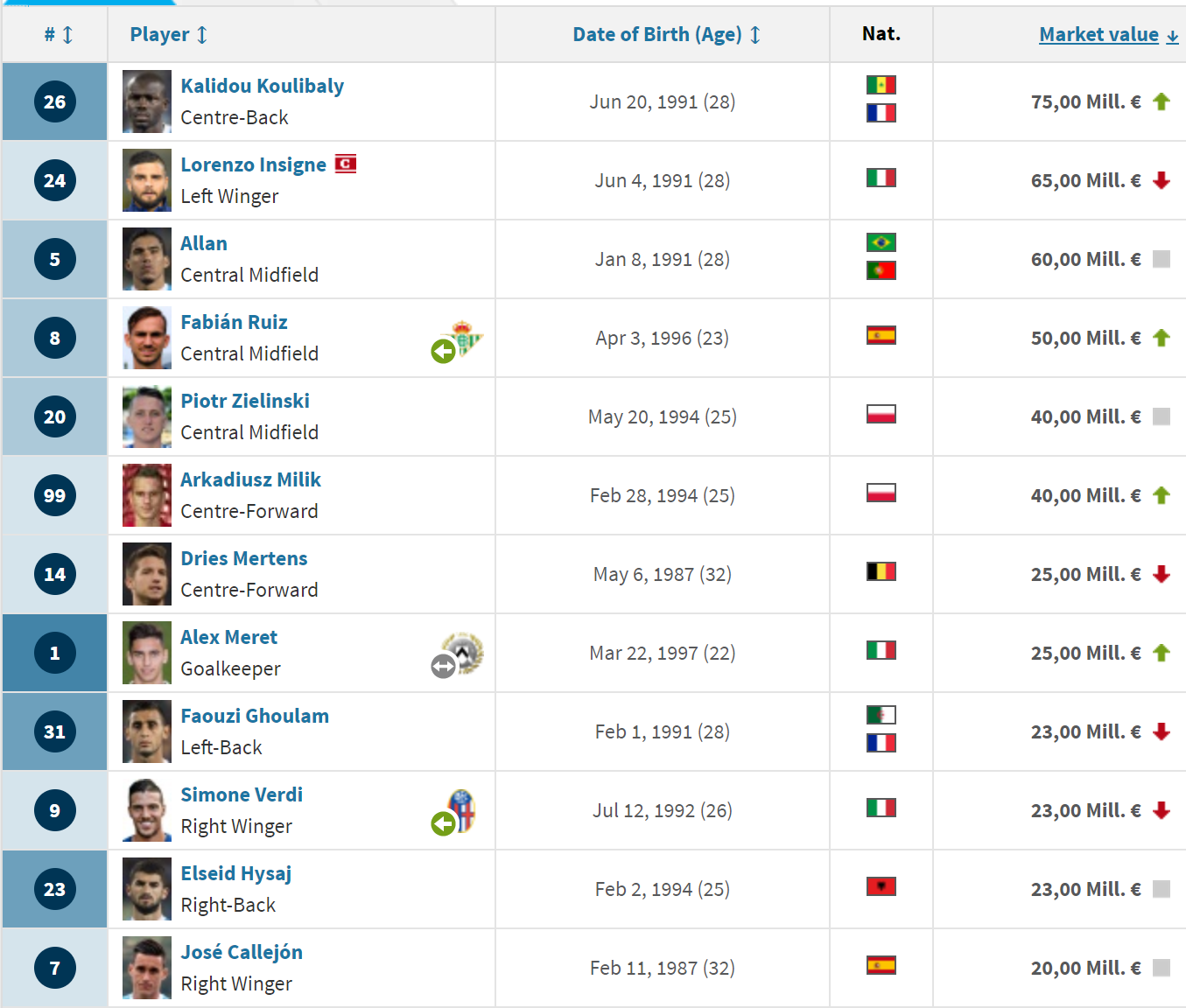The image size is (1186, 1008).
Task: Click the Brazil flag in Allan's row
Action: pyautogui.click(x=881, y=242)
